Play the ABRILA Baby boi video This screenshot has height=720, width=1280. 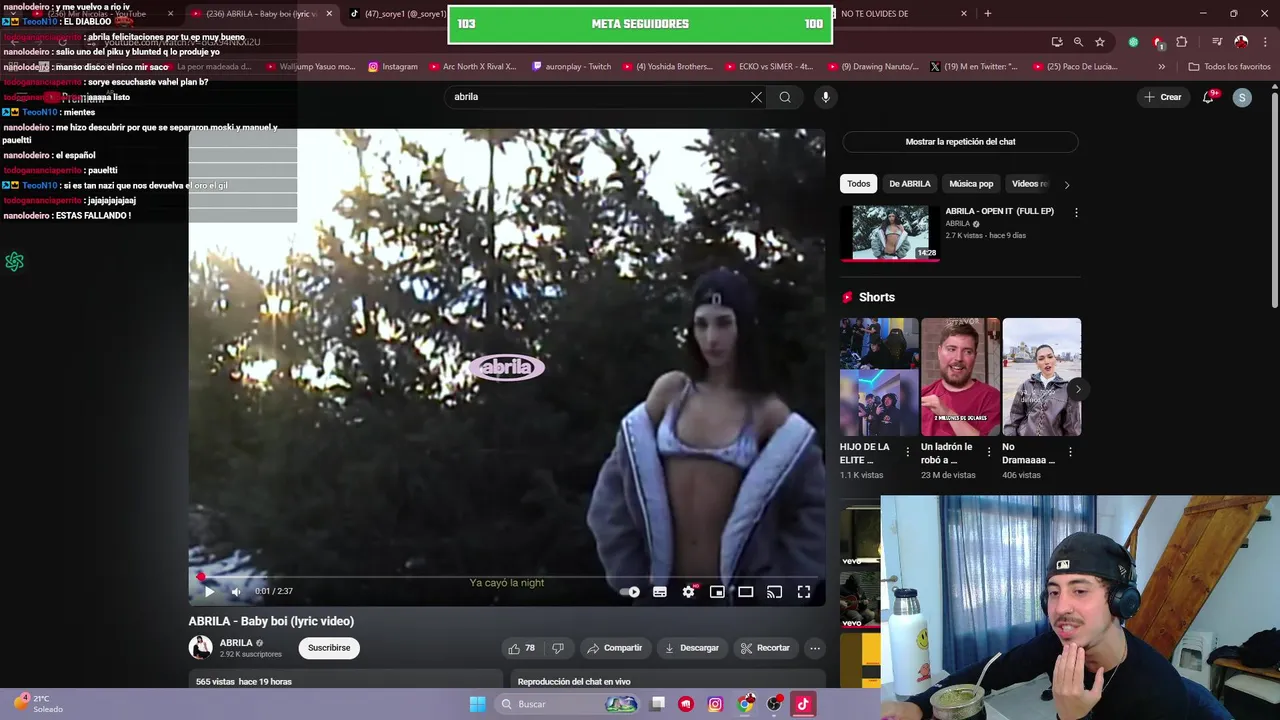[209, 592]
